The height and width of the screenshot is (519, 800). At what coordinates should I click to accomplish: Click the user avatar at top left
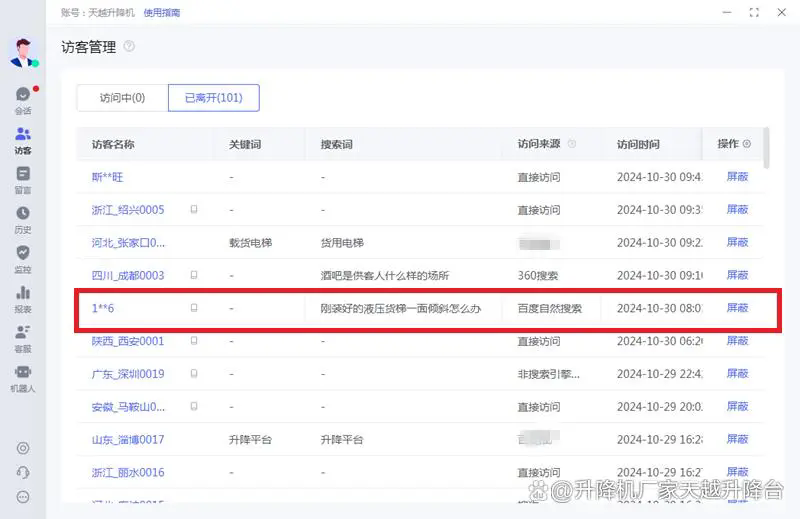[x=22, y=52]
